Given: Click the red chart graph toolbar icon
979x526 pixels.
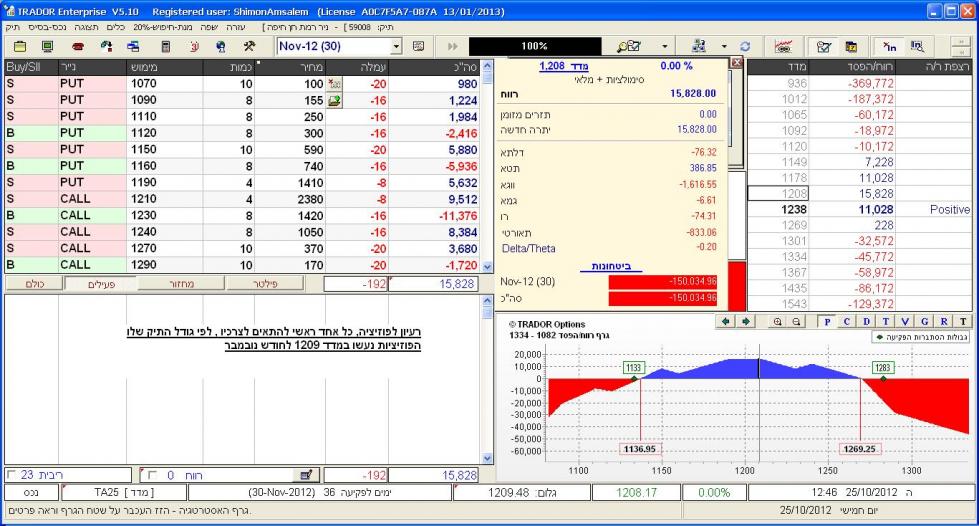Looking at the screenshot, I should point(785,47).
